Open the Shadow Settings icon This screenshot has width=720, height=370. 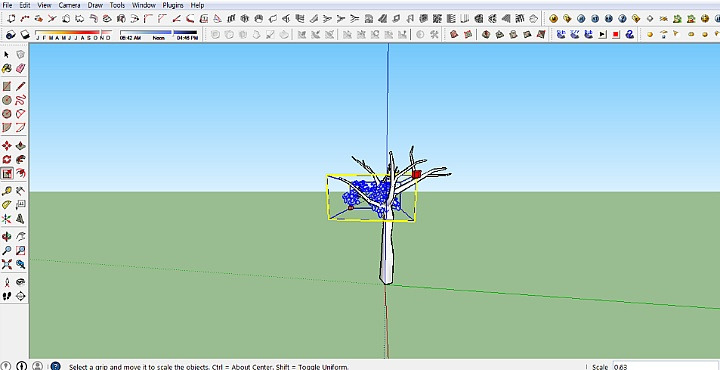click(11, 34)
